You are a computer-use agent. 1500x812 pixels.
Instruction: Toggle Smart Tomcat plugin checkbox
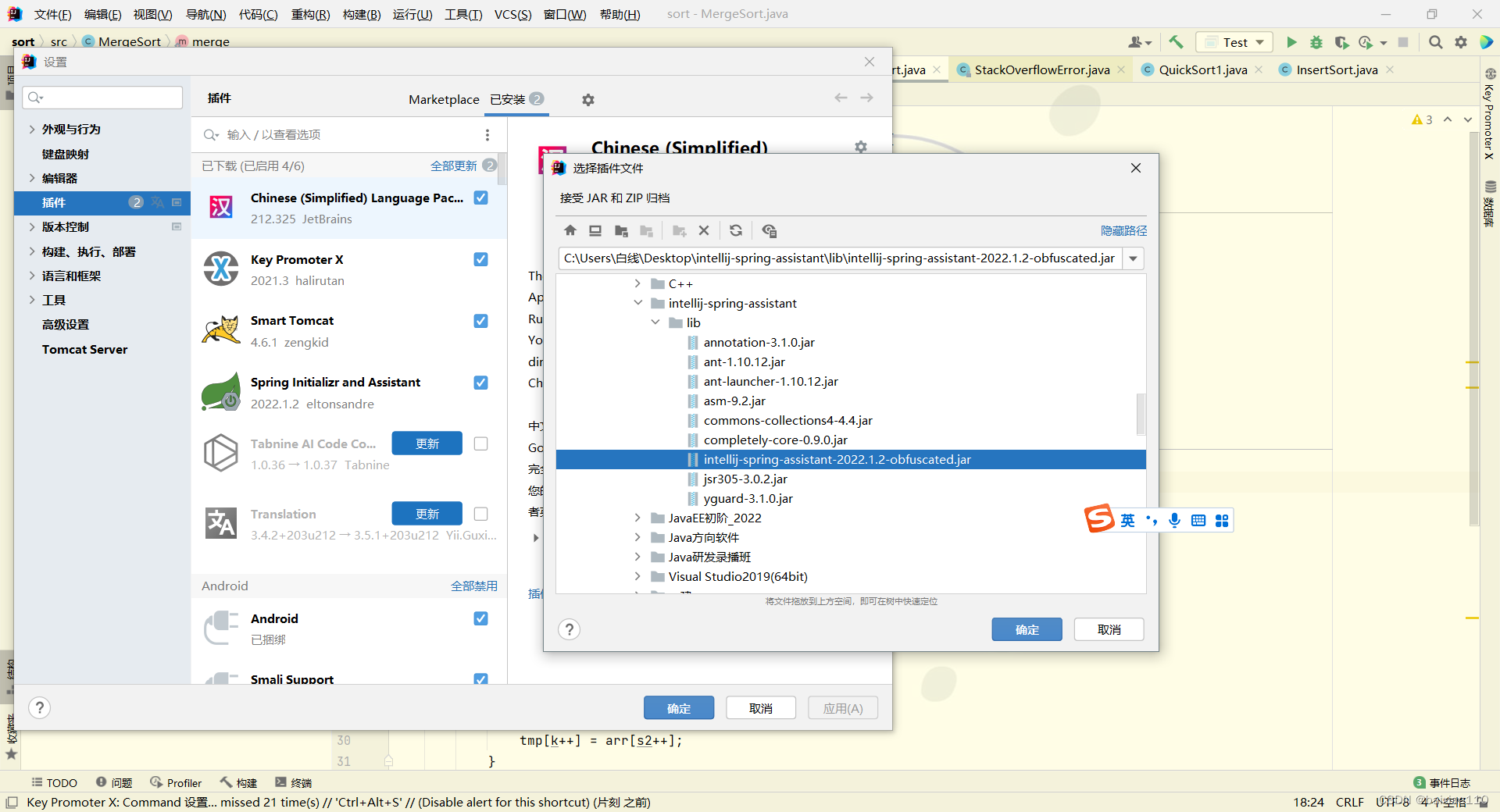pos(481,321)
